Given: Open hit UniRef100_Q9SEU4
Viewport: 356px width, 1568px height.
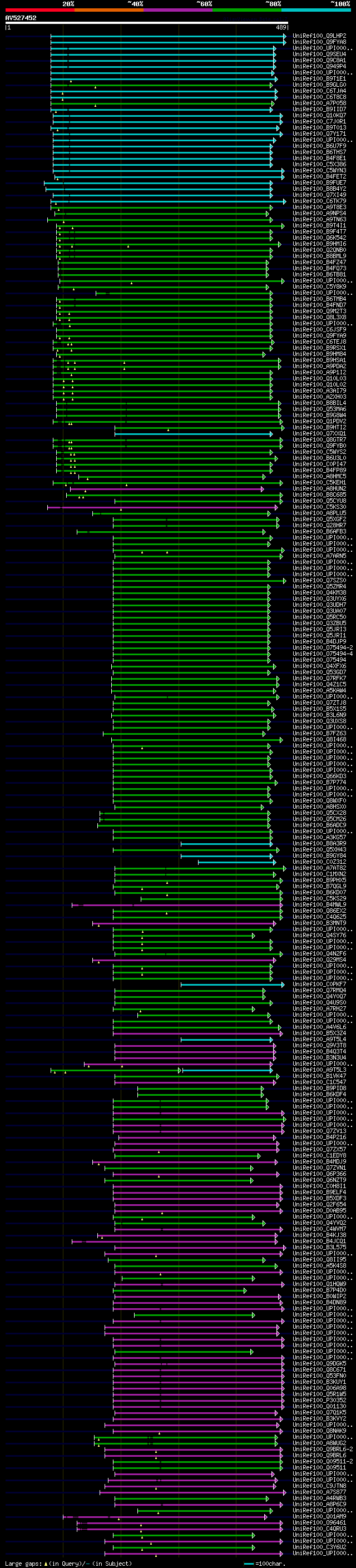Looking at the screenshot, I should pyautogui.click(x=319, y=54).
